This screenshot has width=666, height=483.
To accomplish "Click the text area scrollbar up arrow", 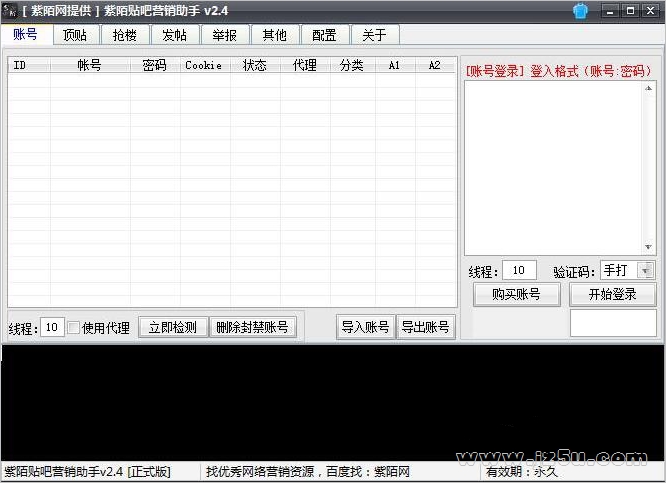I will pyautogui.click(x=649, y=88).
